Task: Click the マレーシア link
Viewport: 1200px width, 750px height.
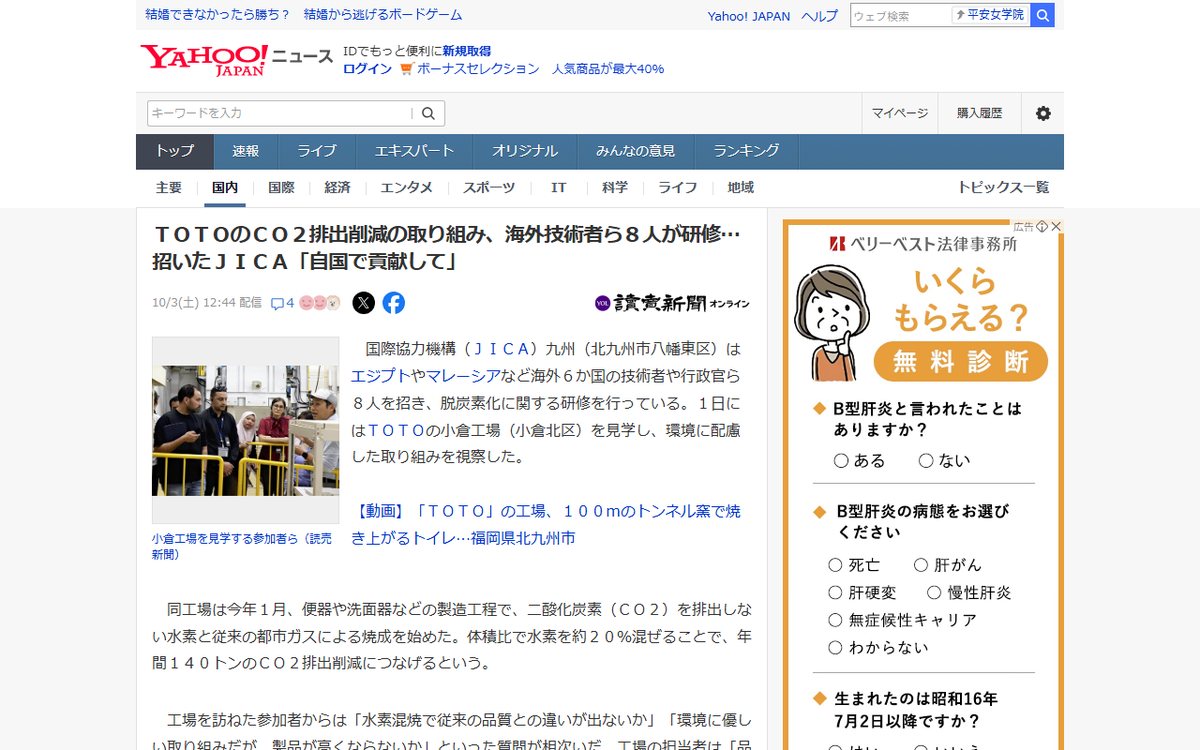Action: 463,376
